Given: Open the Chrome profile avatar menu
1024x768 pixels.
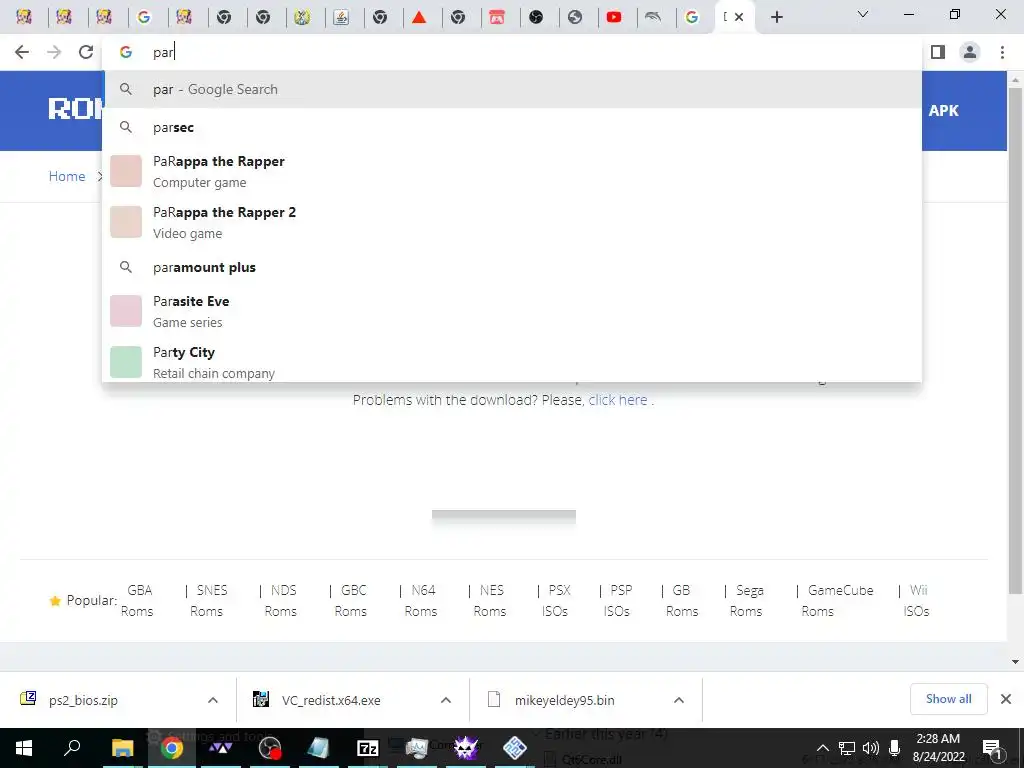Looking at the screenshot, I should (x=970, y=52).
